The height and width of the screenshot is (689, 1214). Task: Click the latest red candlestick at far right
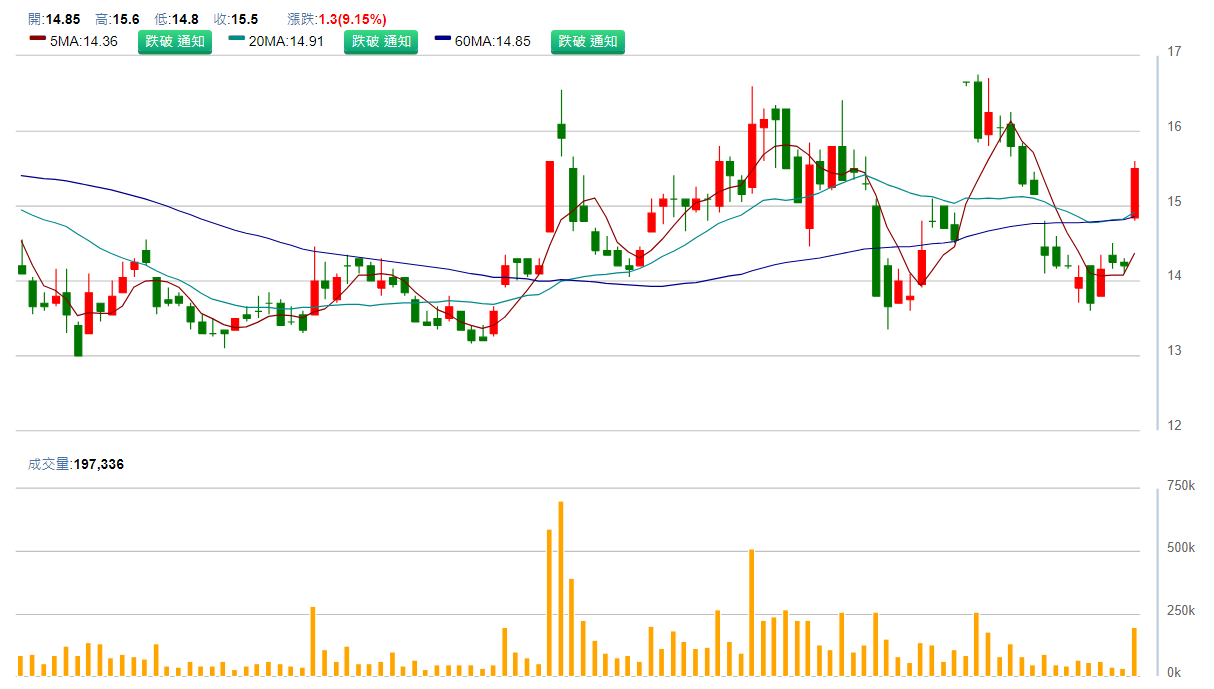click(x=1135, y=193)
